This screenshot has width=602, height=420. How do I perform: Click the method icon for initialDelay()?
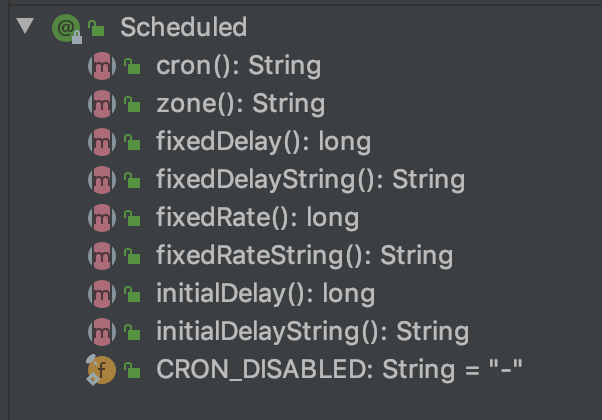(102, 294)
